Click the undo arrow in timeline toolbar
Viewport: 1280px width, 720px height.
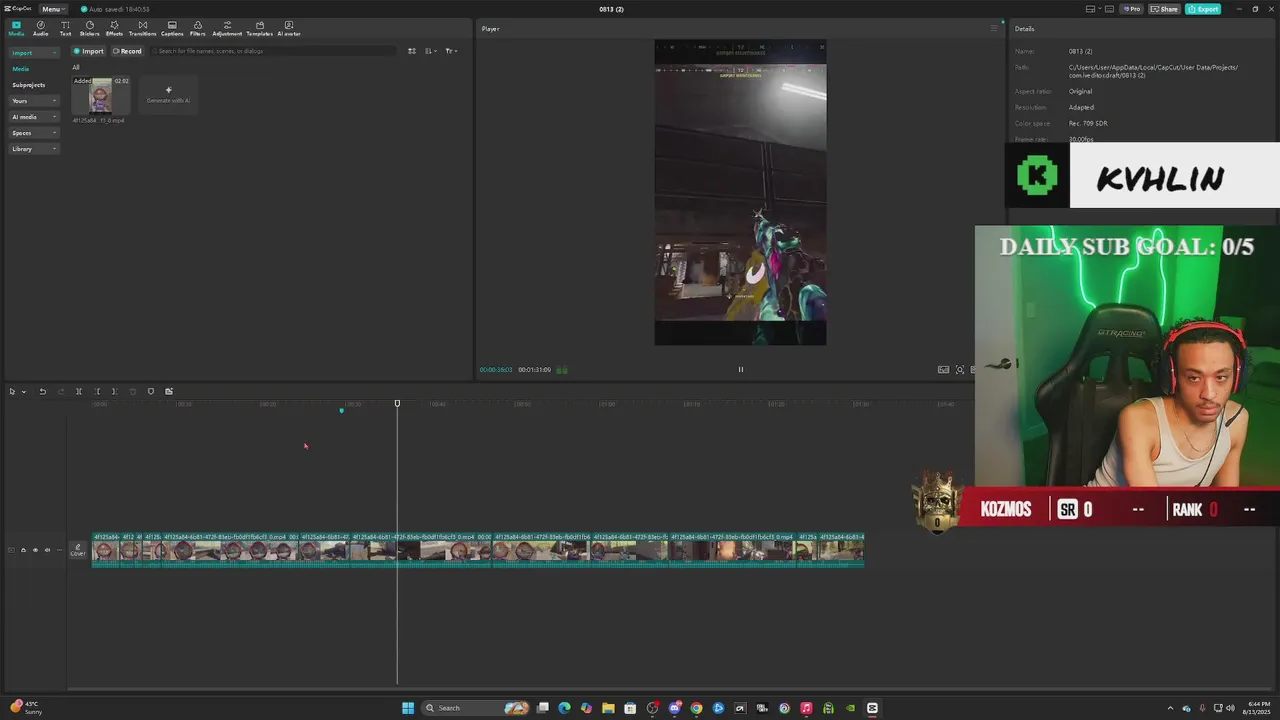[43, 391]
